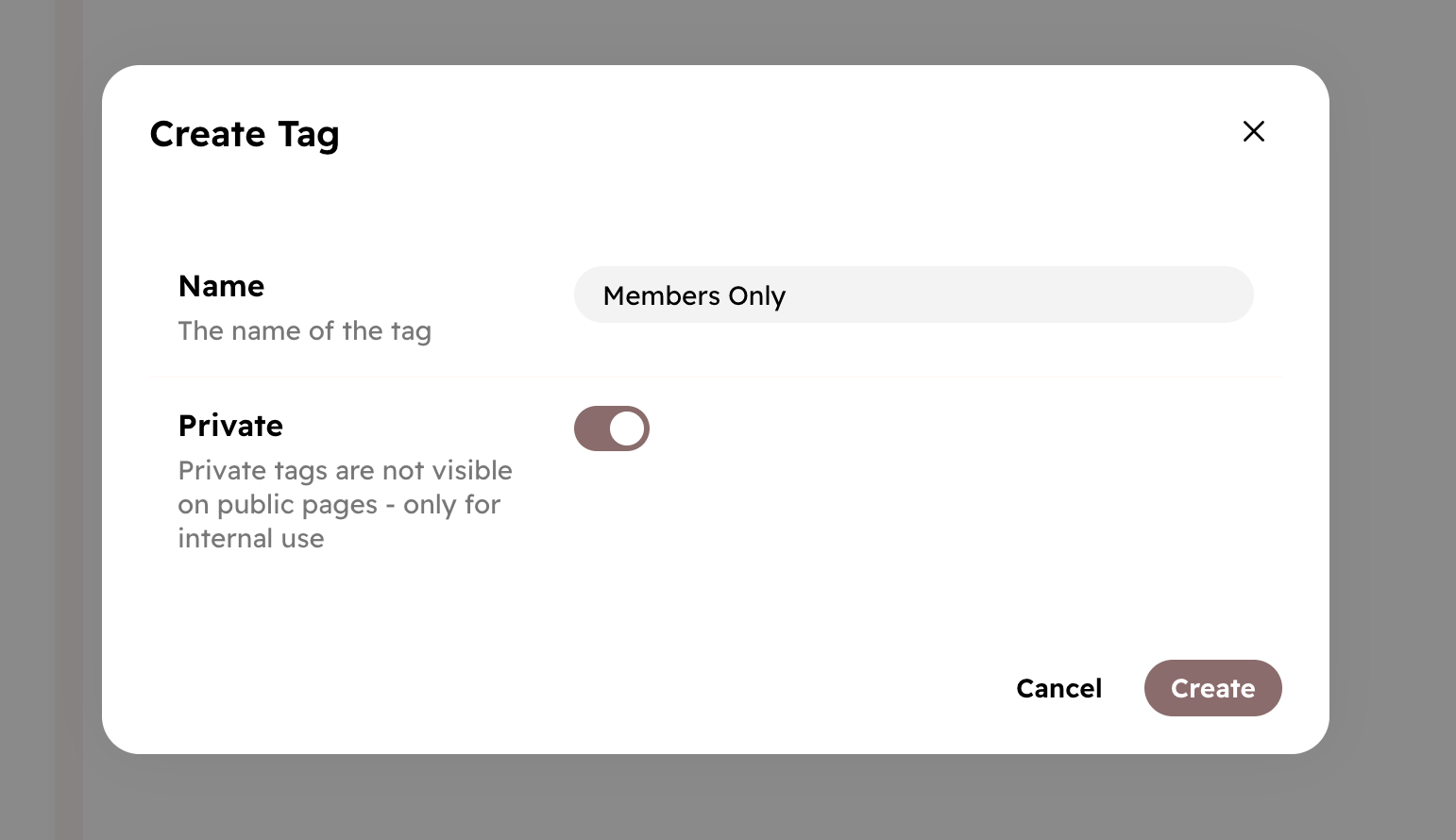Click the name of the tag hint
The image size is (1456, 840).
[x=305, y=330]
